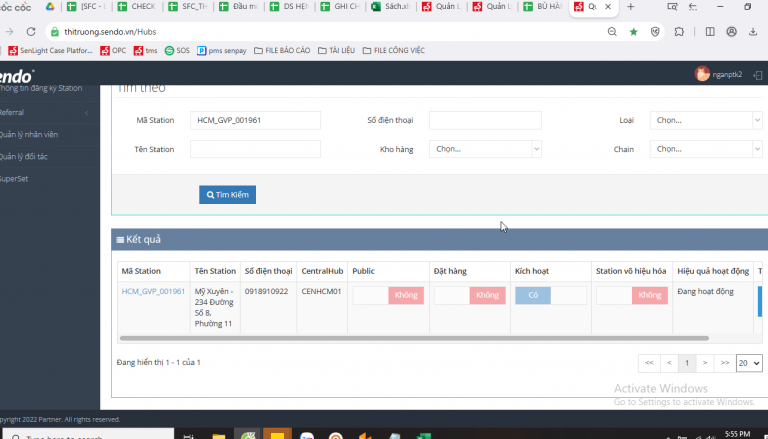Screen dimensions: 768x439
Task: Open the Kho hàng dropdown
Action: point(485,149)
